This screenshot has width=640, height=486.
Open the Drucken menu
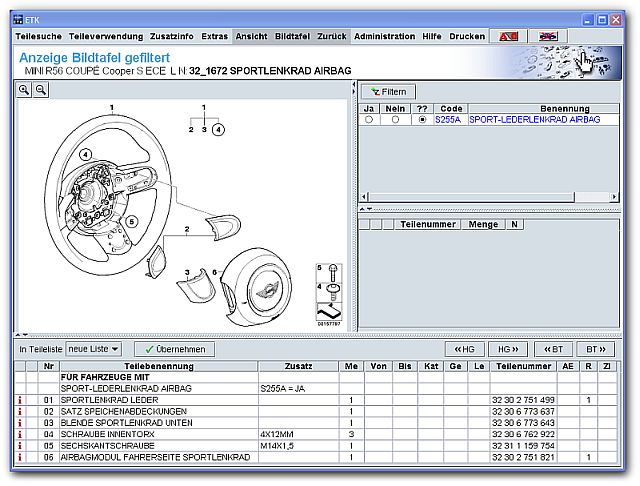(x=467, y=36)
